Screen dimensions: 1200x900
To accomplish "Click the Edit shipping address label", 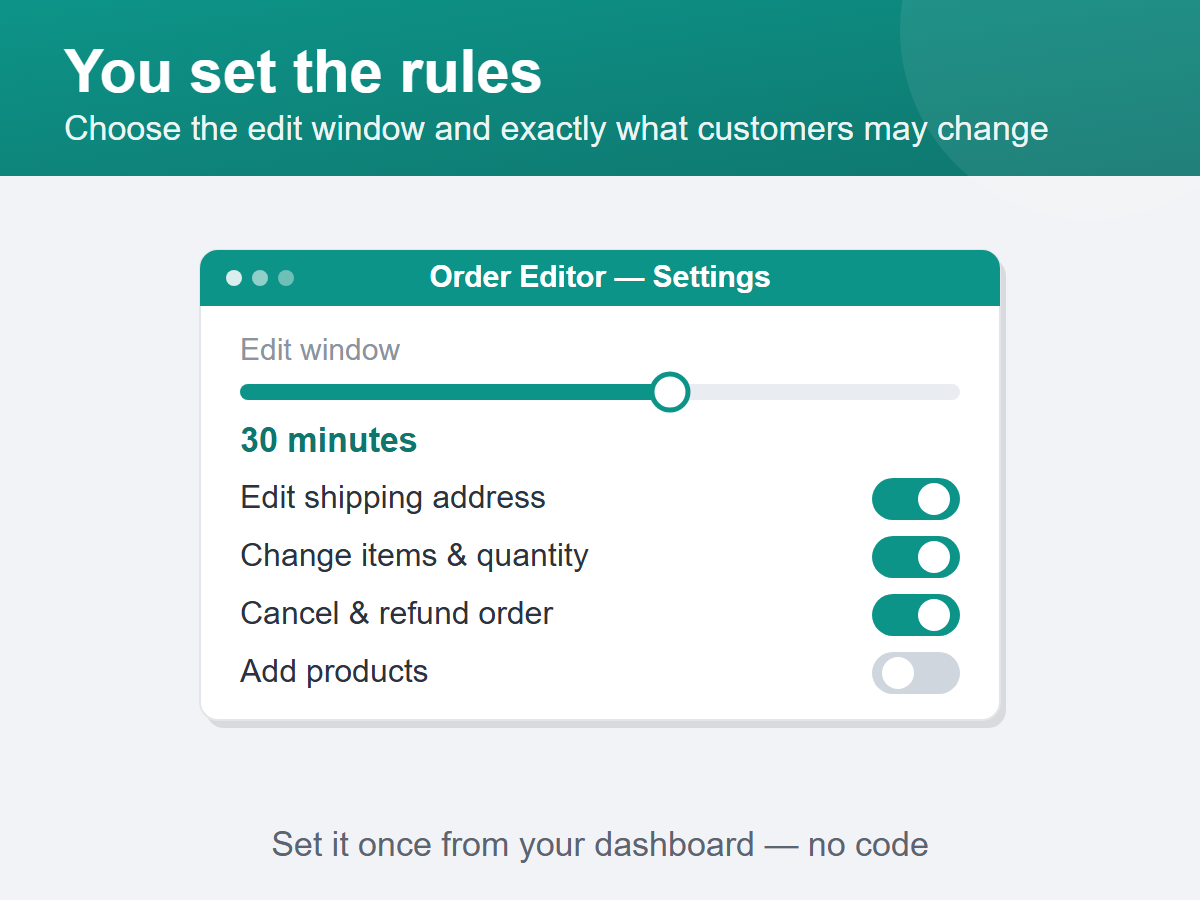I will [393, 498].
